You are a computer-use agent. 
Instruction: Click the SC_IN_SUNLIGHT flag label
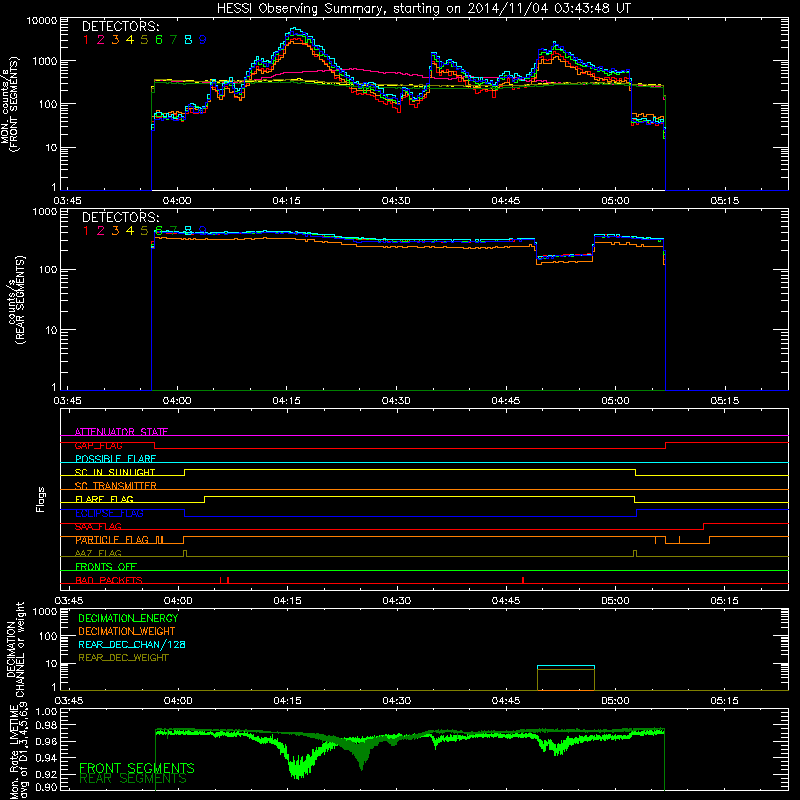[115, 472]
